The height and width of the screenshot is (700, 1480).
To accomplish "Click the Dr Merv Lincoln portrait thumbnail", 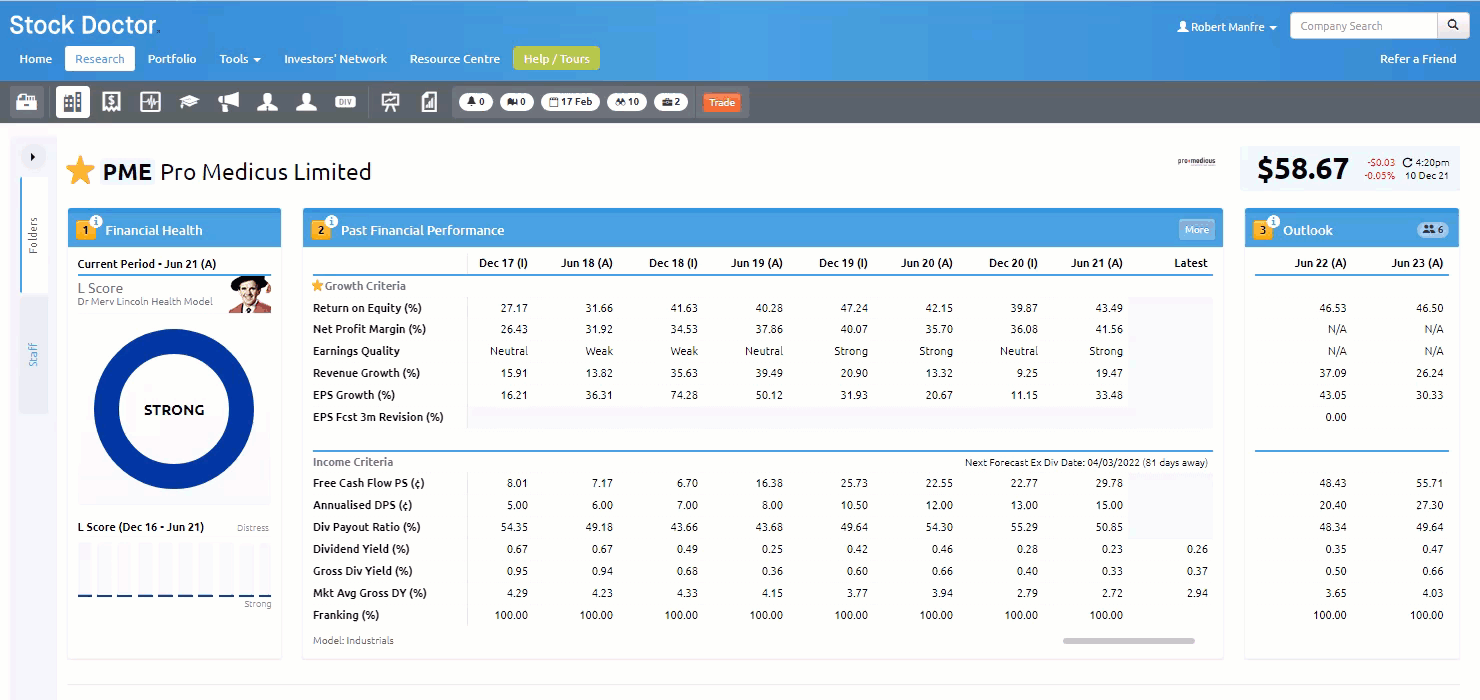I will coord(250,295).
